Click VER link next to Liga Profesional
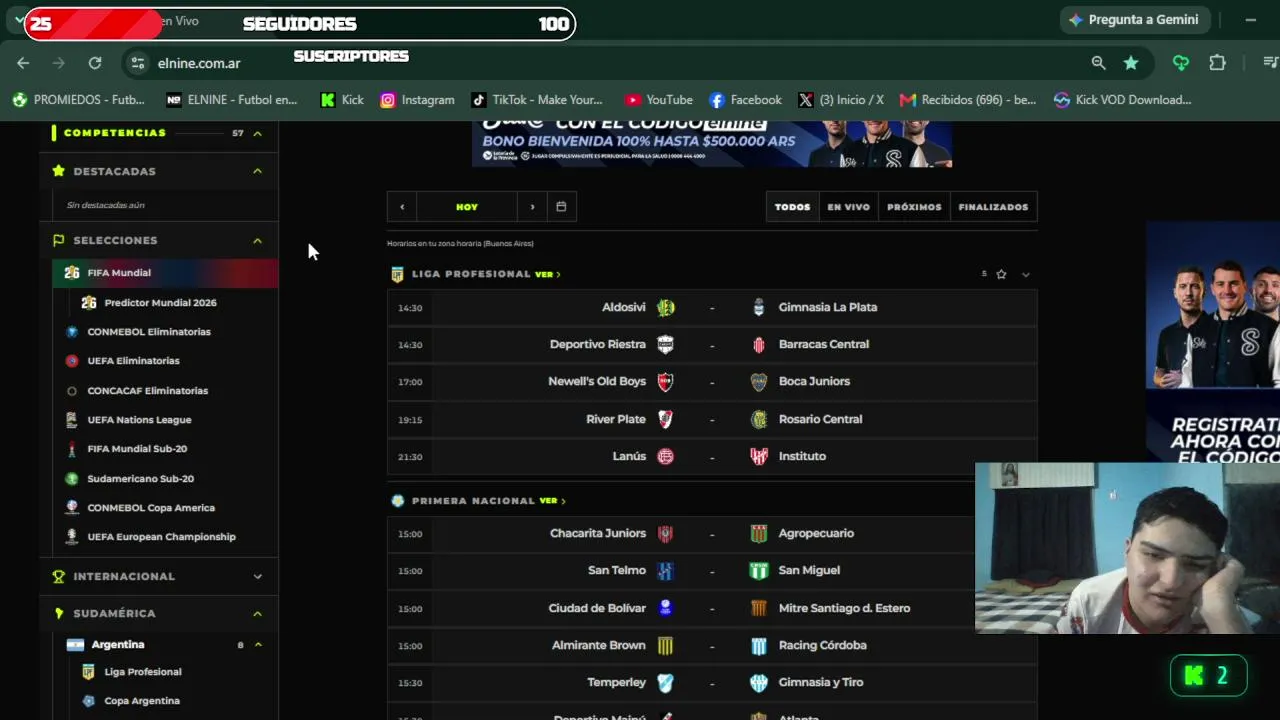 (x=547, y=274)
